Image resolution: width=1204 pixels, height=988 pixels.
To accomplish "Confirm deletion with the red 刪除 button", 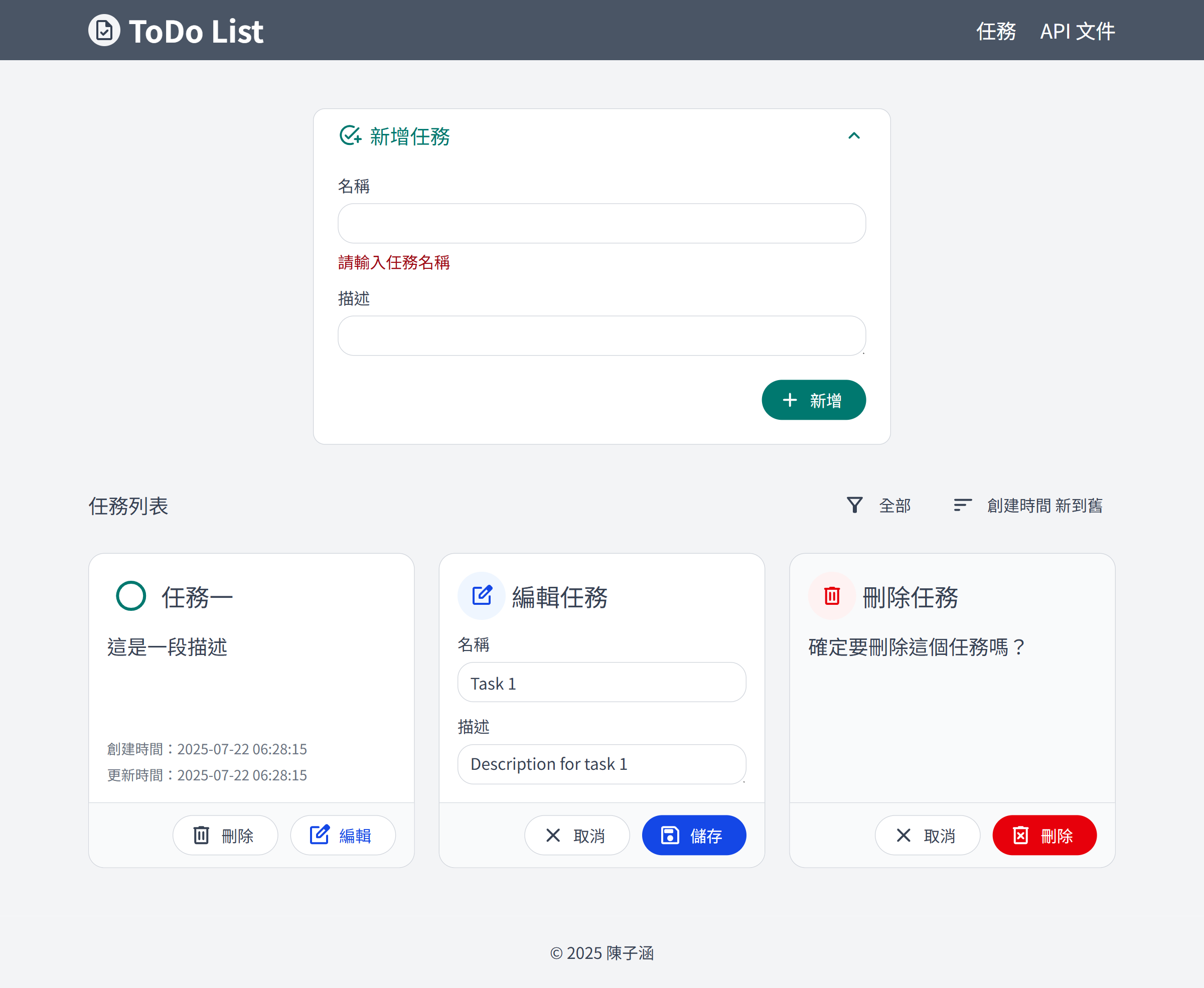I will 1044,835.
